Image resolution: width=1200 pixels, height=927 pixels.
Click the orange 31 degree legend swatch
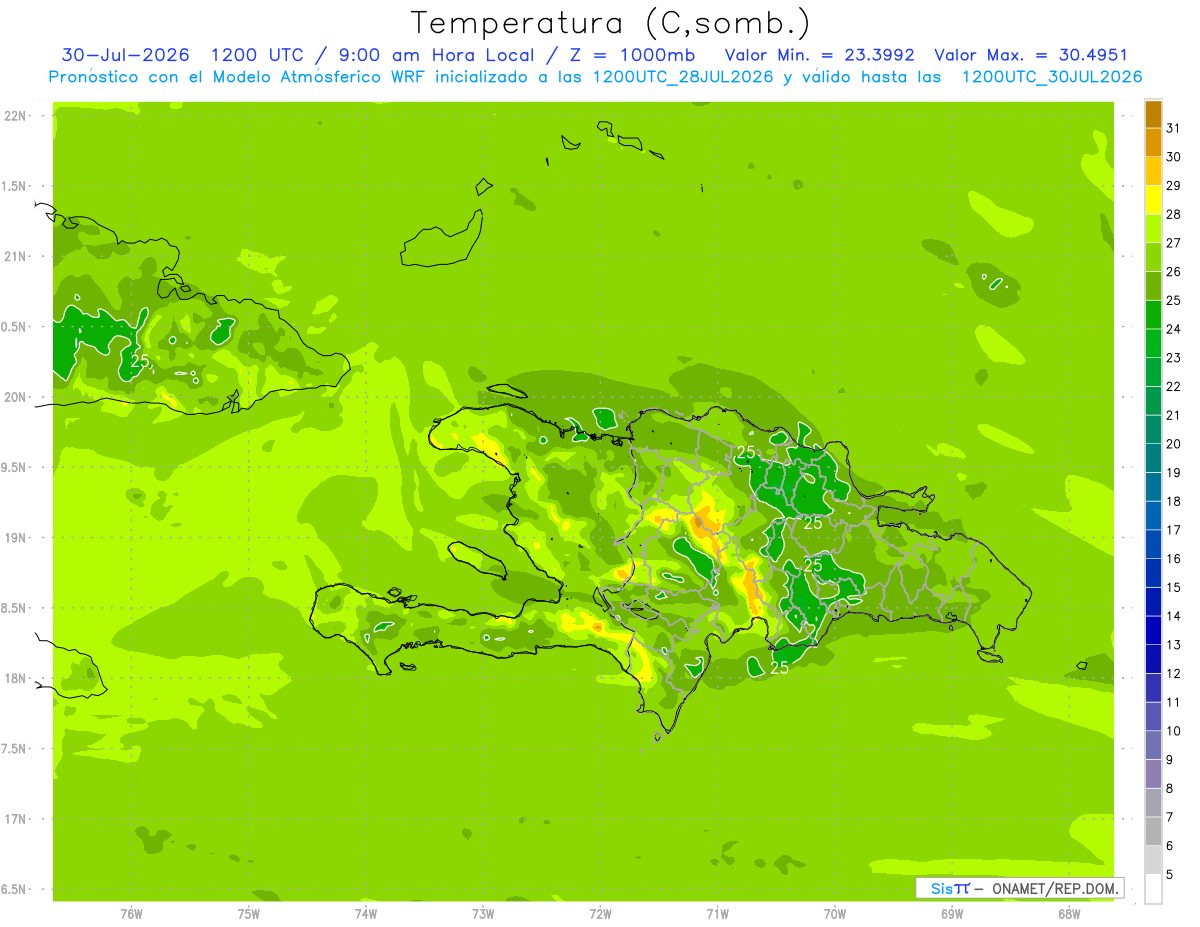tap(1153, 115)
